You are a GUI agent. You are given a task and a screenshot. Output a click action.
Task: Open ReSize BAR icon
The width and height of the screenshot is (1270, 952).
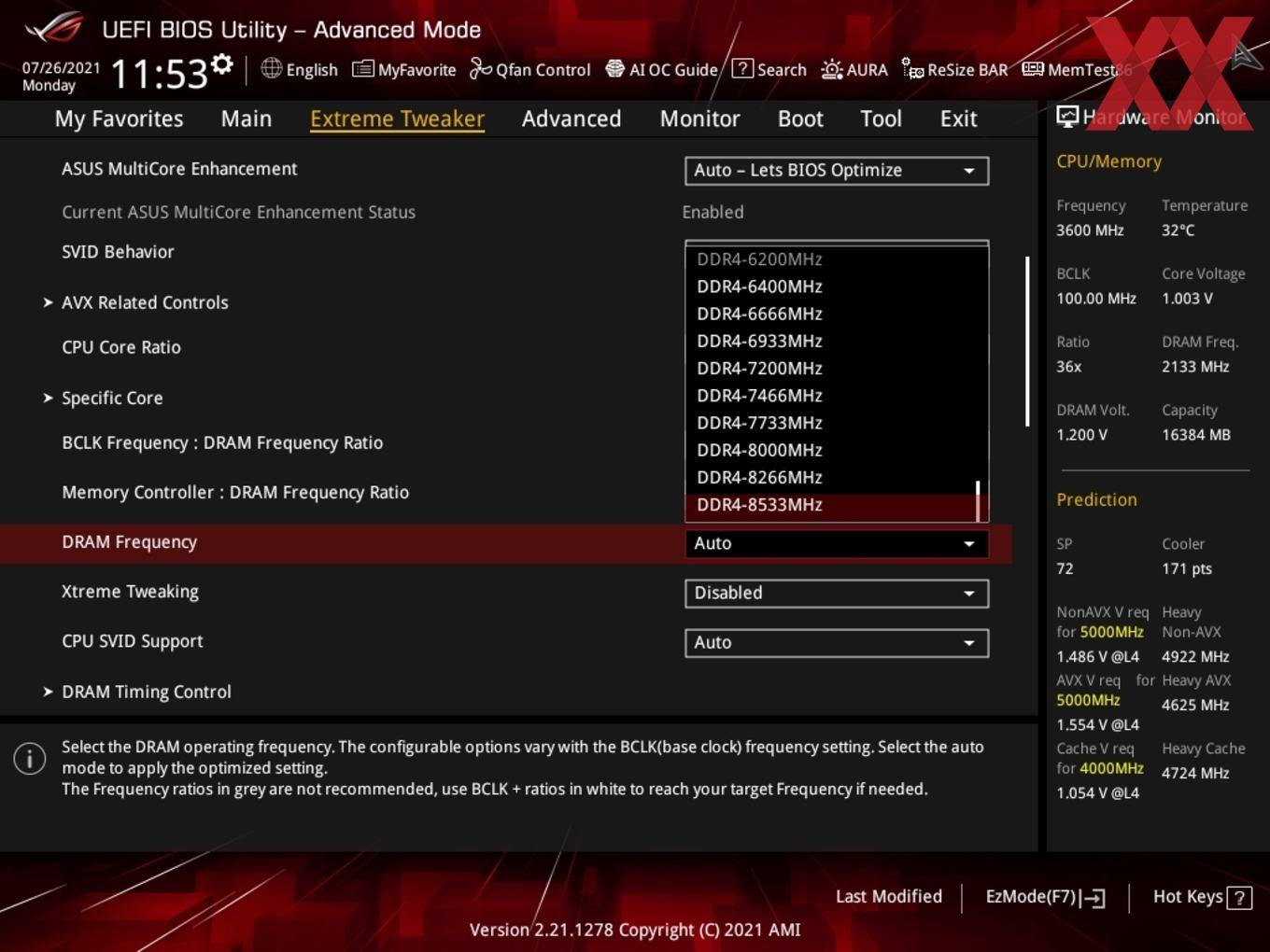point(912,69)
